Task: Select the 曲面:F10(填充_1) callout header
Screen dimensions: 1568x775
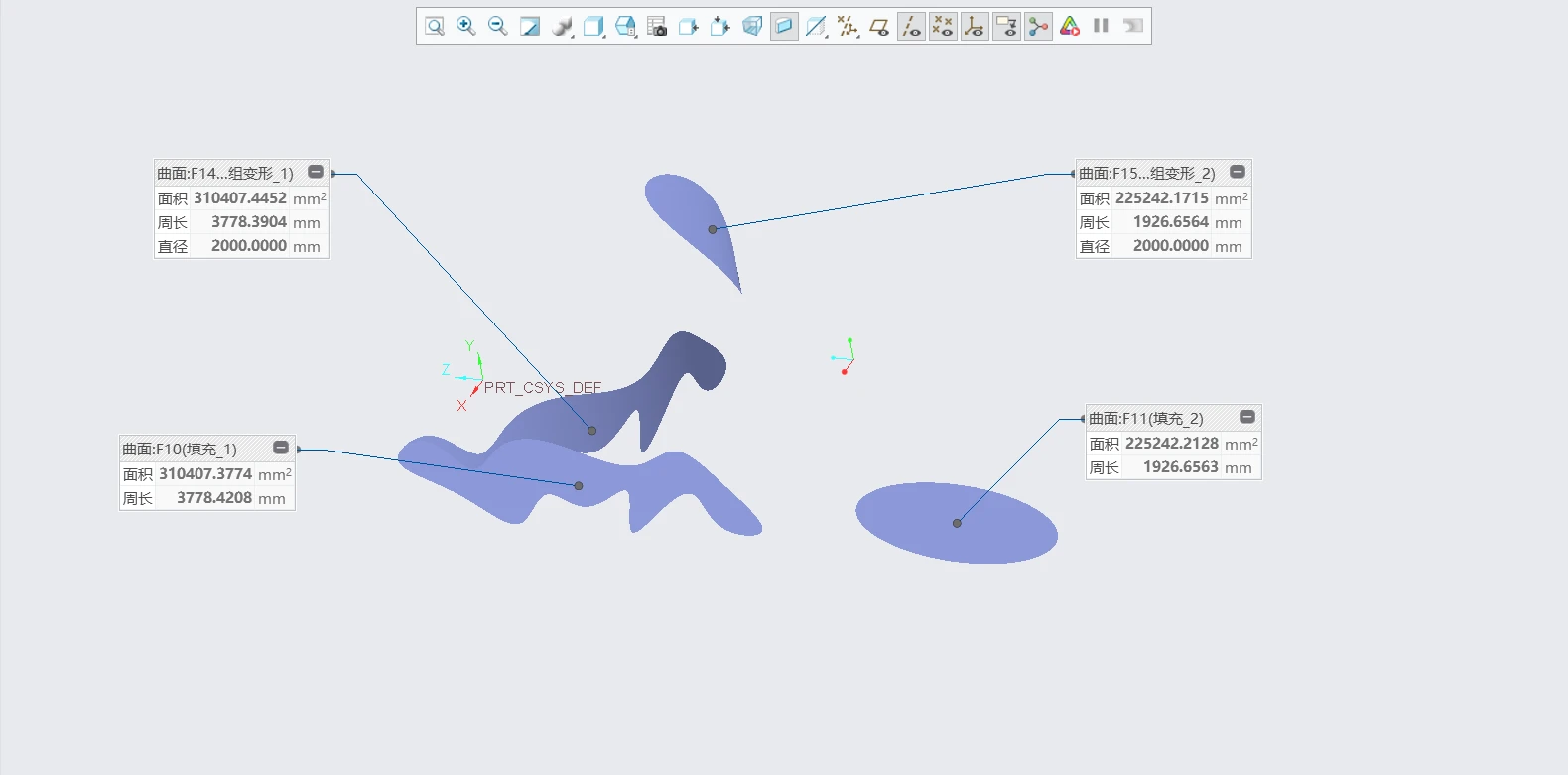Action: point(180,449)
